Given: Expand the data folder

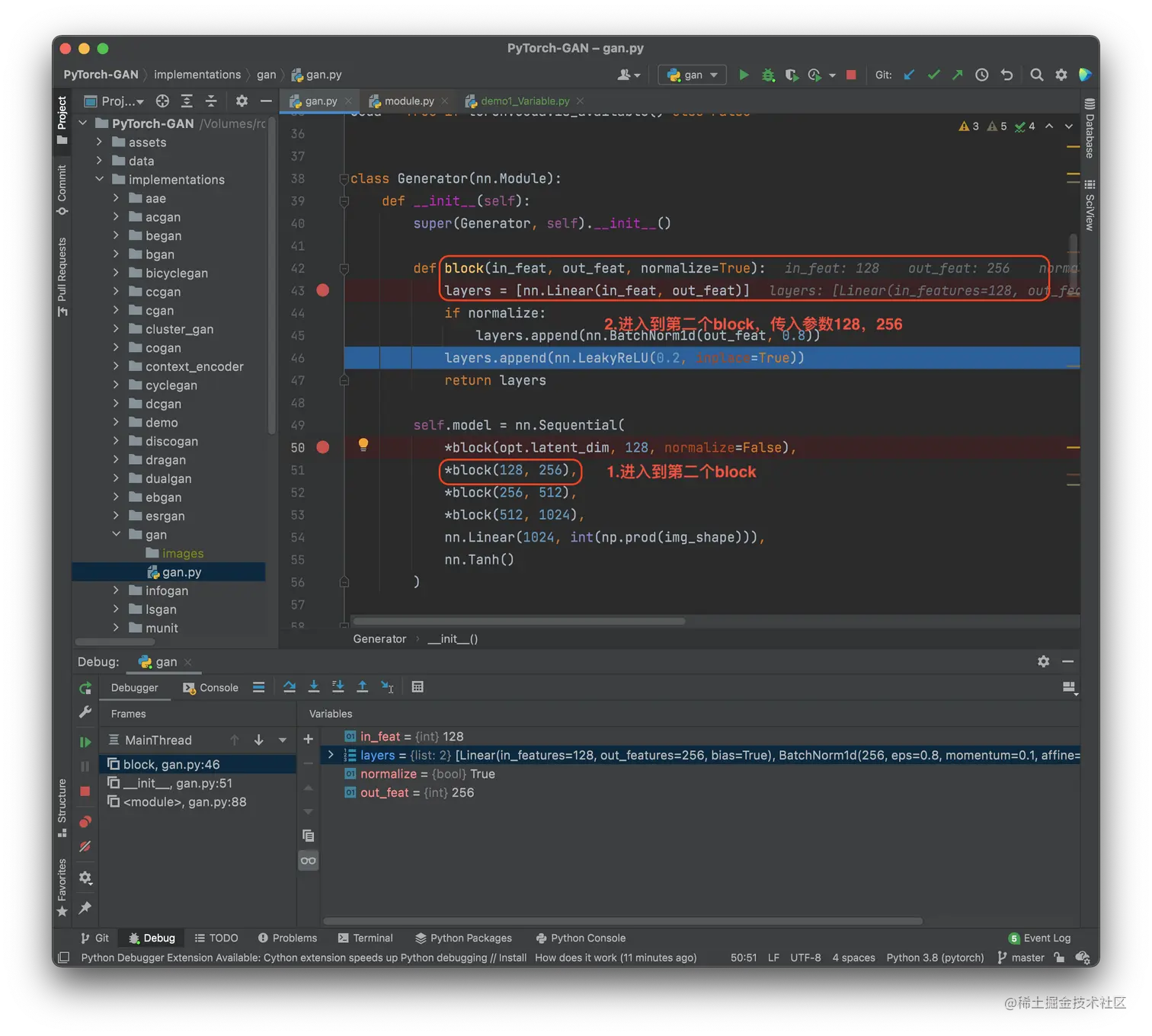Looking at the screenshot, I should [99, 161].
